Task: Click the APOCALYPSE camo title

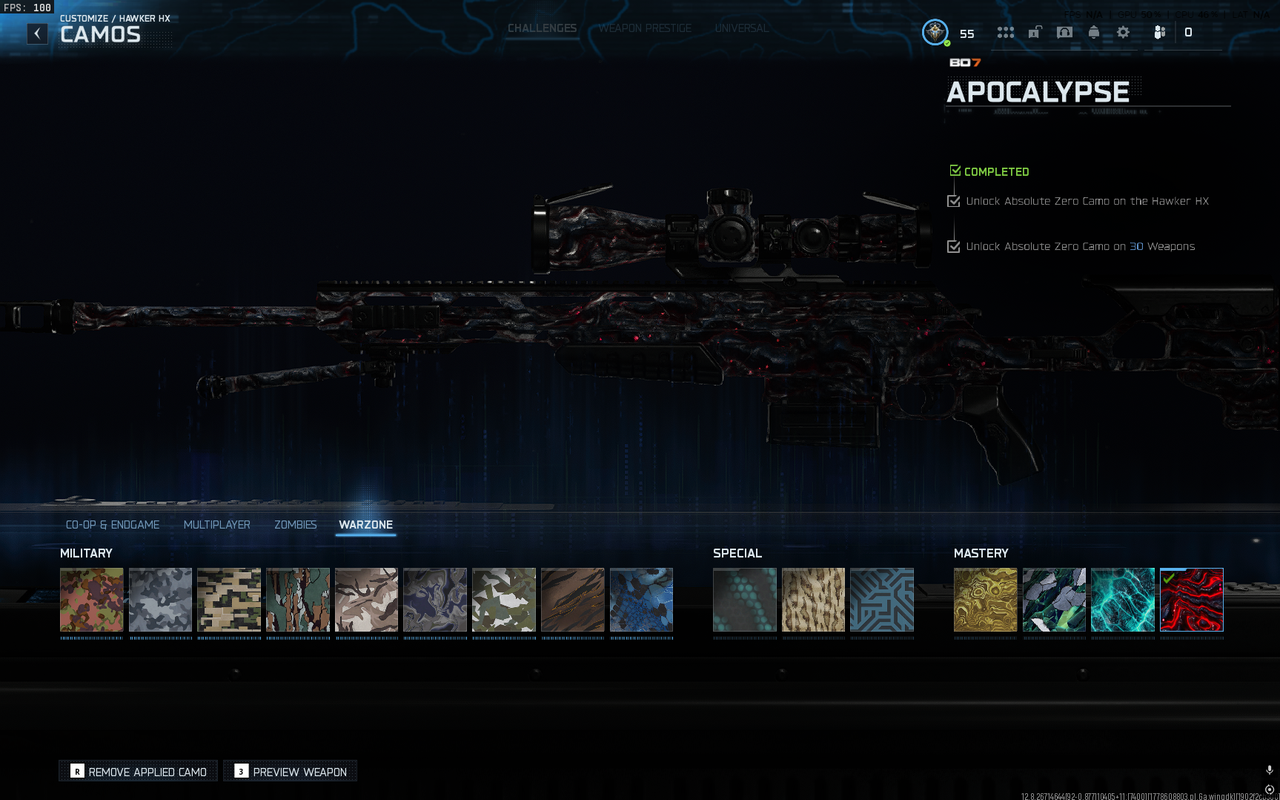Action: click(1038, 92)
